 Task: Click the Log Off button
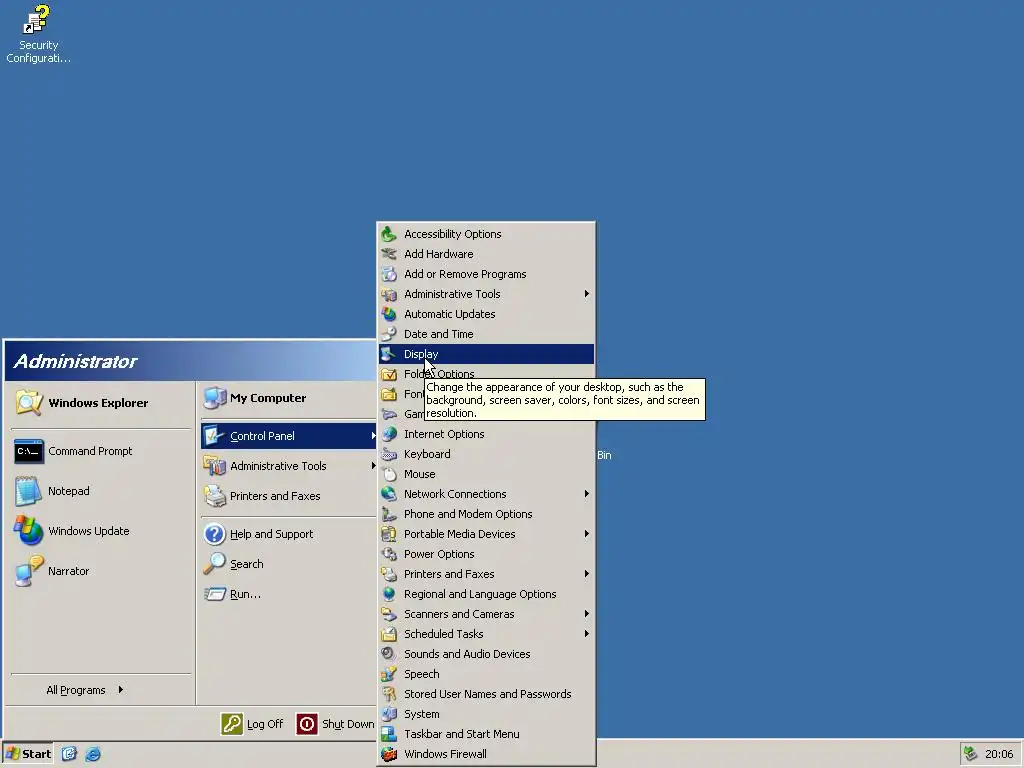pos(252,724)
